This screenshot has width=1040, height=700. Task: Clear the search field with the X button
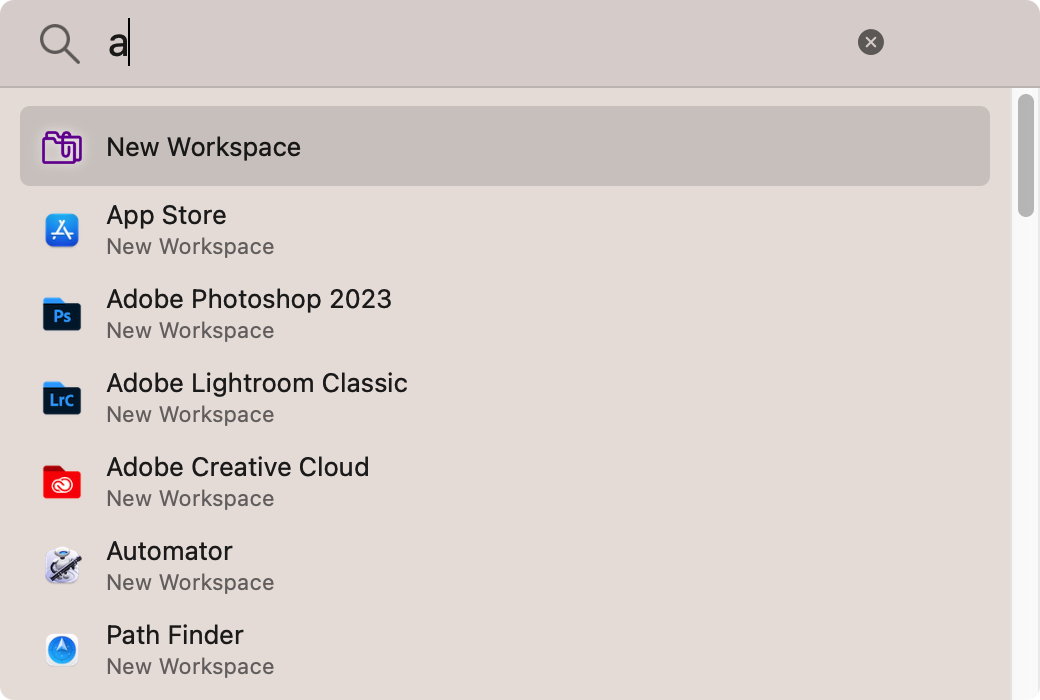point(871,42)
